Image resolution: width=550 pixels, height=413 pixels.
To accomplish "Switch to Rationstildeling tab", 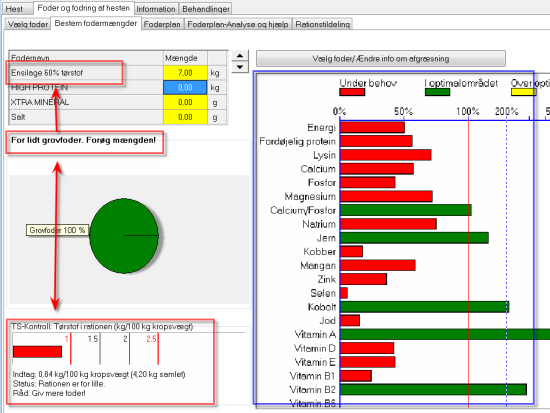I will pyautogui.click(x=323, y=24).
